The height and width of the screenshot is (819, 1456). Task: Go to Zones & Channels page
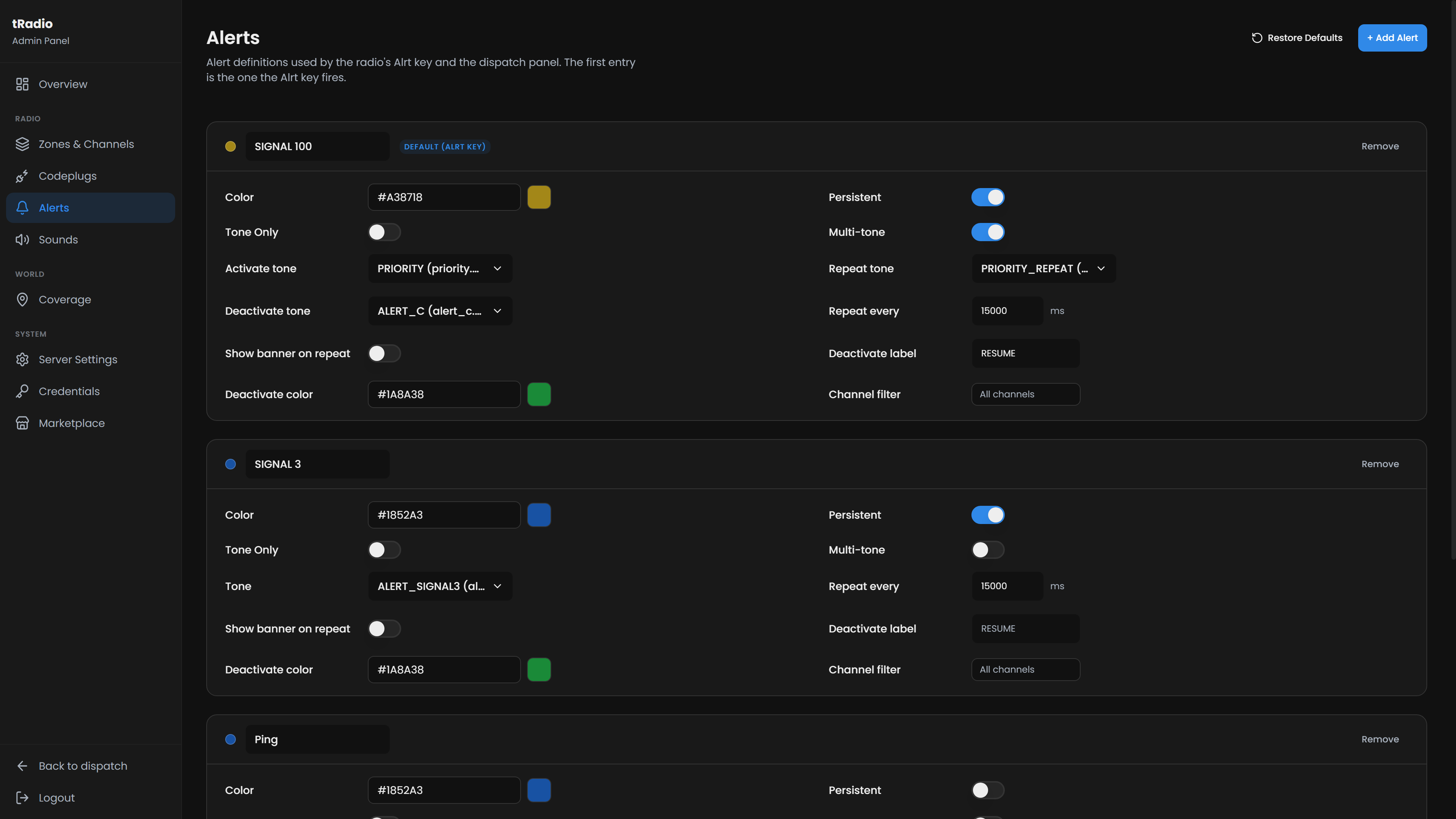click(91, 144)
